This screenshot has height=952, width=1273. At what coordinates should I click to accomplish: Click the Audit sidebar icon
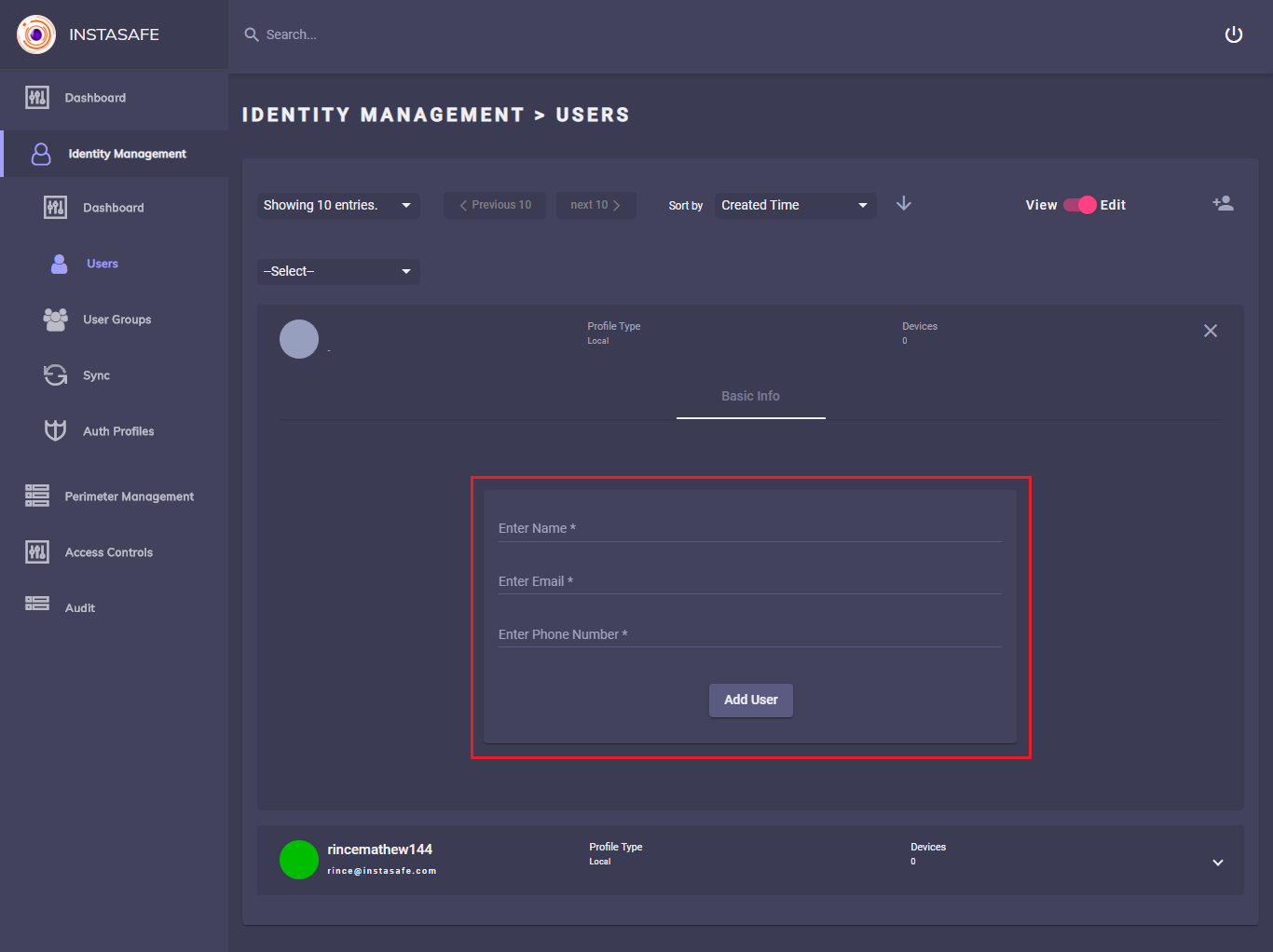click(x=37, y=604)
